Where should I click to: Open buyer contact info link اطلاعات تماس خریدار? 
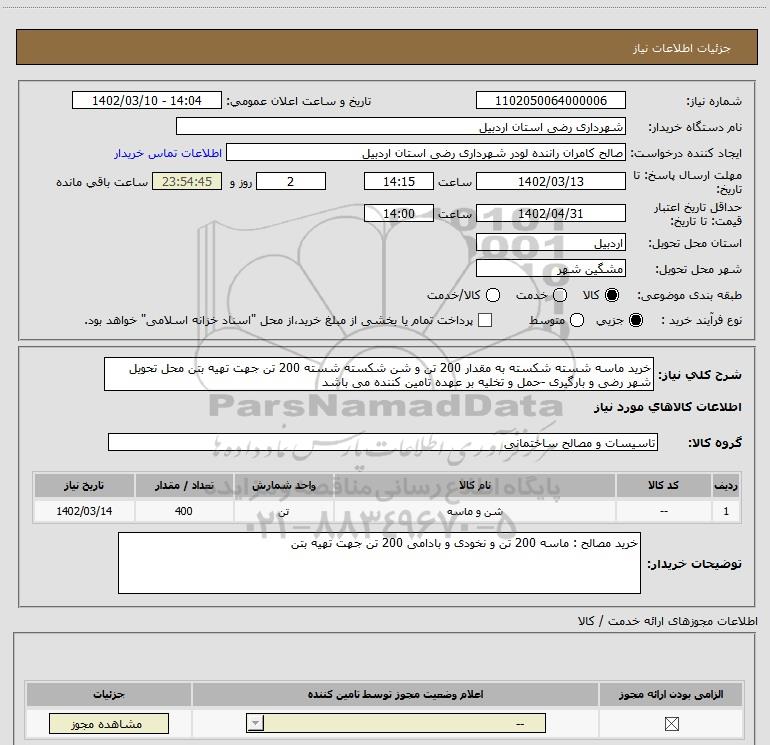click(x=168, y=154)
